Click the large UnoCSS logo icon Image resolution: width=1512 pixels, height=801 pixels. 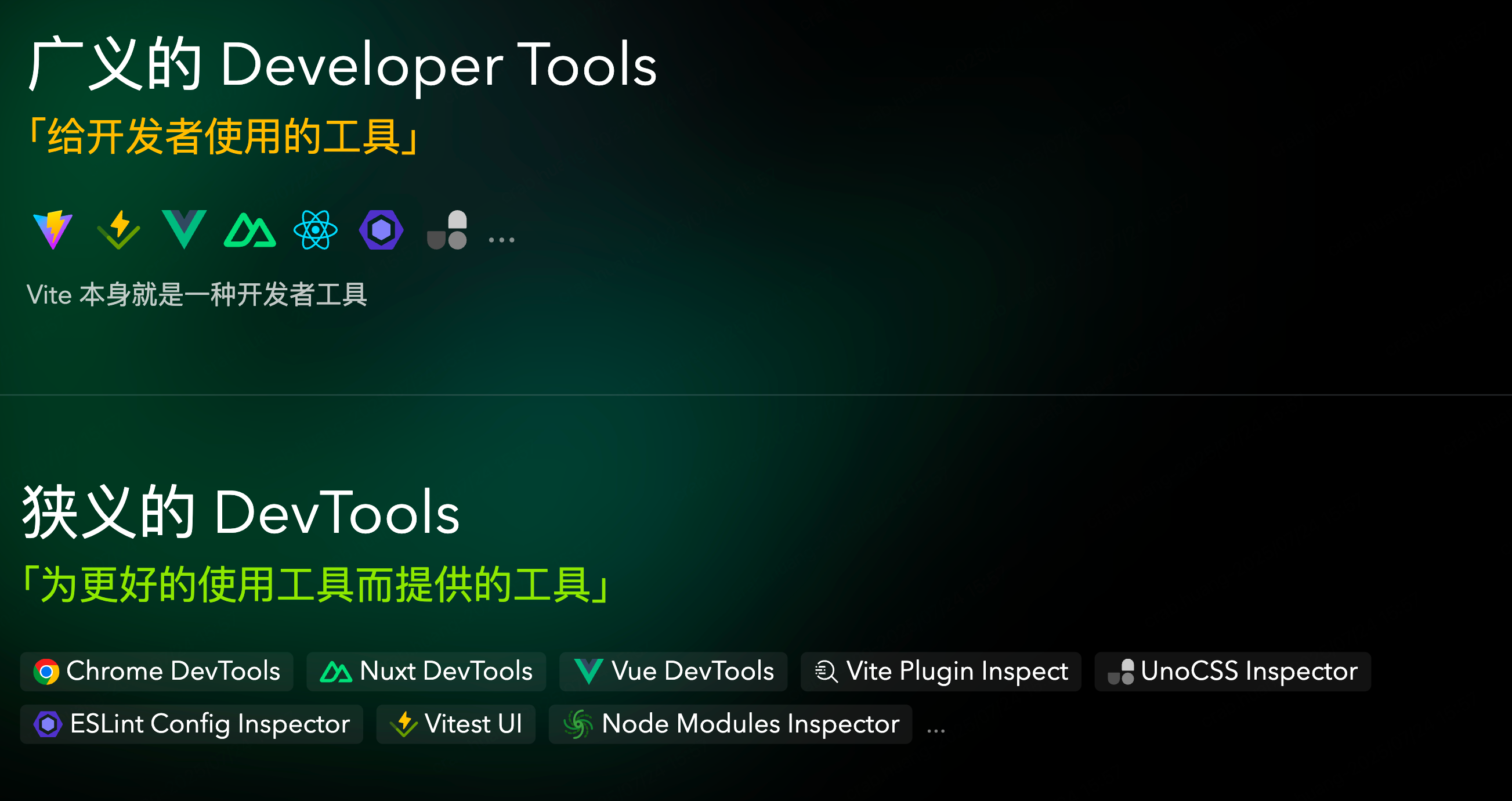coord(447,230)
